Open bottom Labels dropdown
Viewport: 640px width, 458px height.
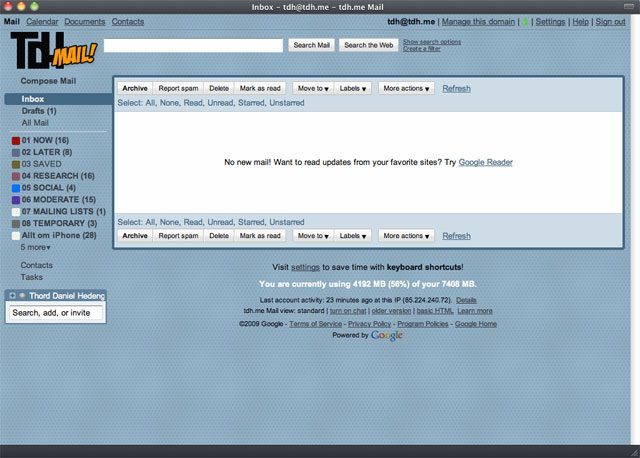(x=353, y=236)
